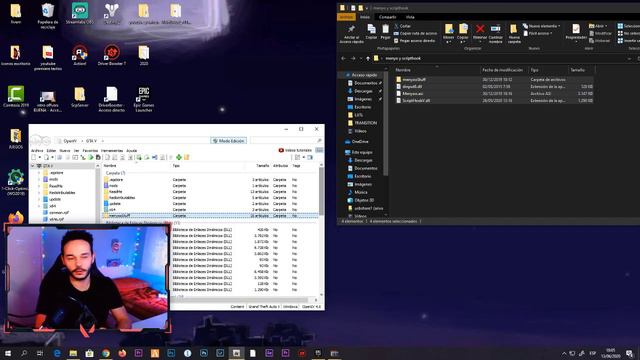The height and width of the screenshot is (360, 640).
Task: Open OneDrive in Explorer sidebar
Action: (x=357, y=142)
